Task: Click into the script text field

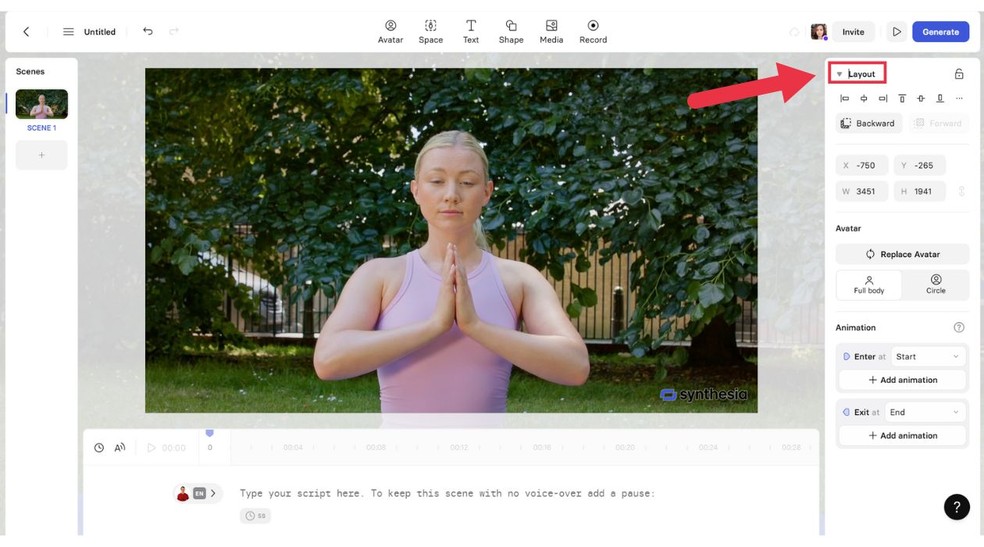Action: click(447, 494)
